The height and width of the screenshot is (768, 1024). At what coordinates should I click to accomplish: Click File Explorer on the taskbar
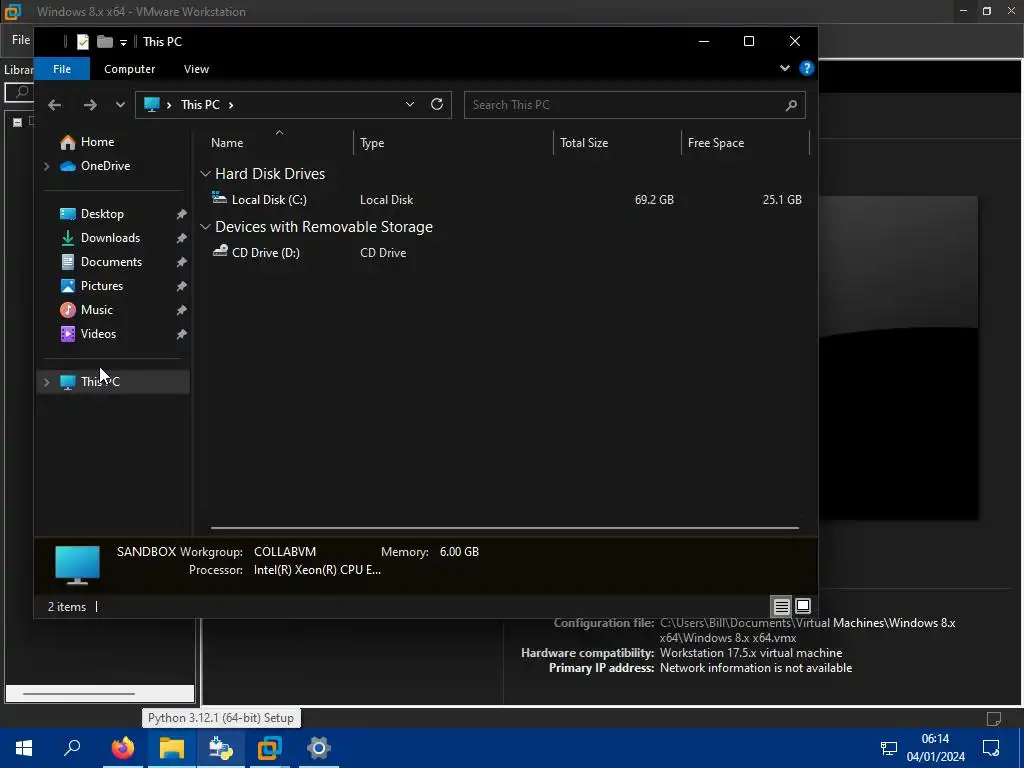171,748
